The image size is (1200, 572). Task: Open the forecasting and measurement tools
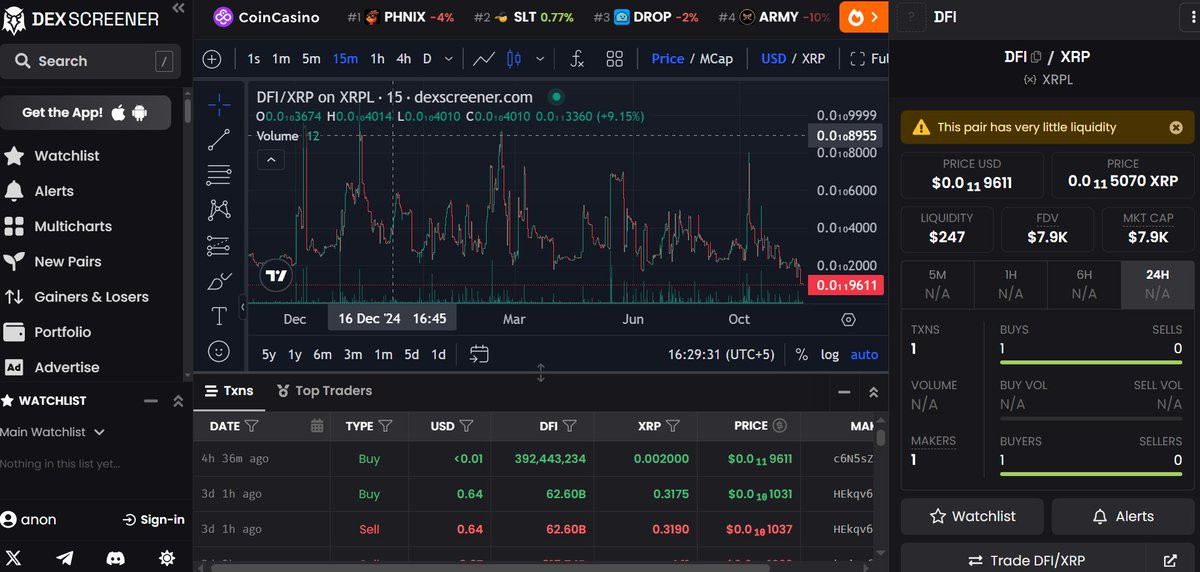pos(219,245)
